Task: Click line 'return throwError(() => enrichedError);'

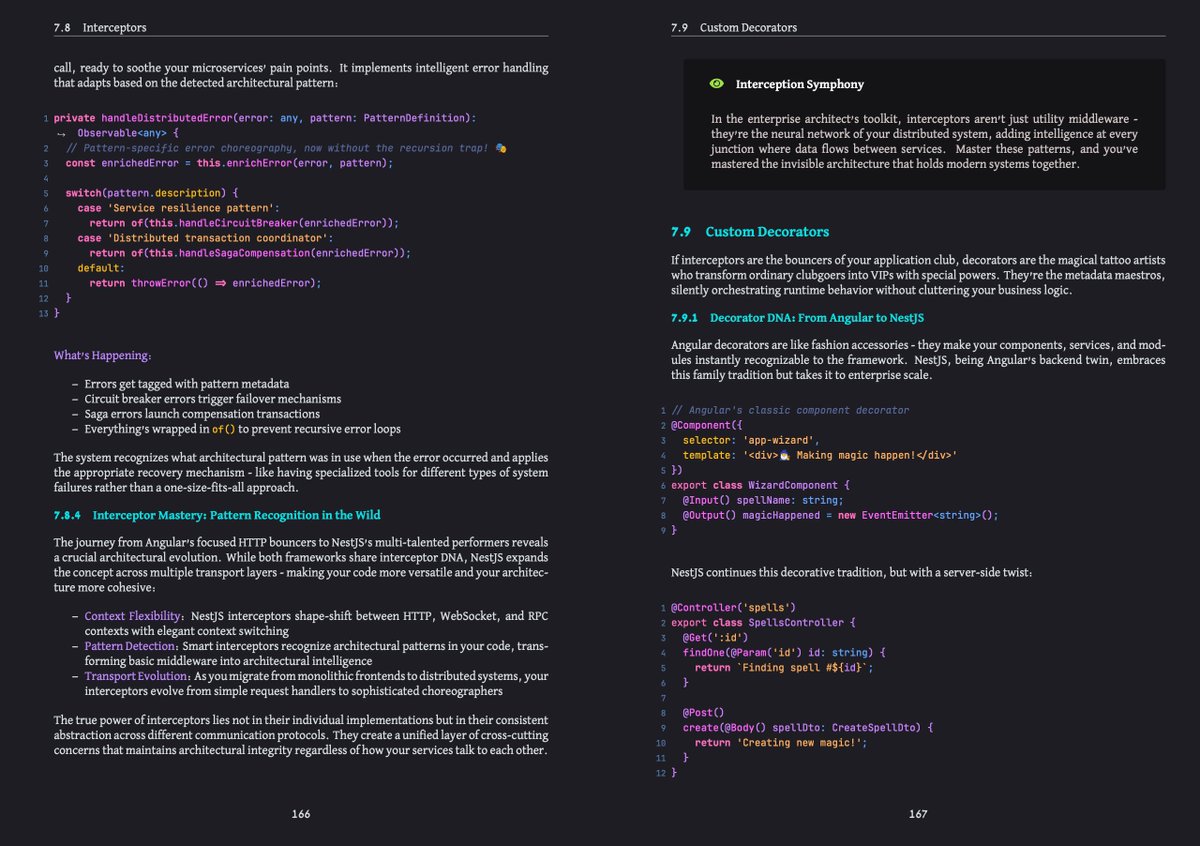Action: tap(205, 283)
